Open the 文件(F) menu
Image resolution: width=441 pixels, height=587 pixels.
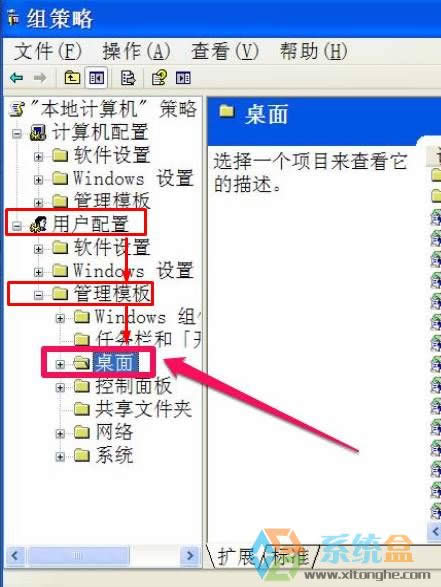tap(47, 51)
